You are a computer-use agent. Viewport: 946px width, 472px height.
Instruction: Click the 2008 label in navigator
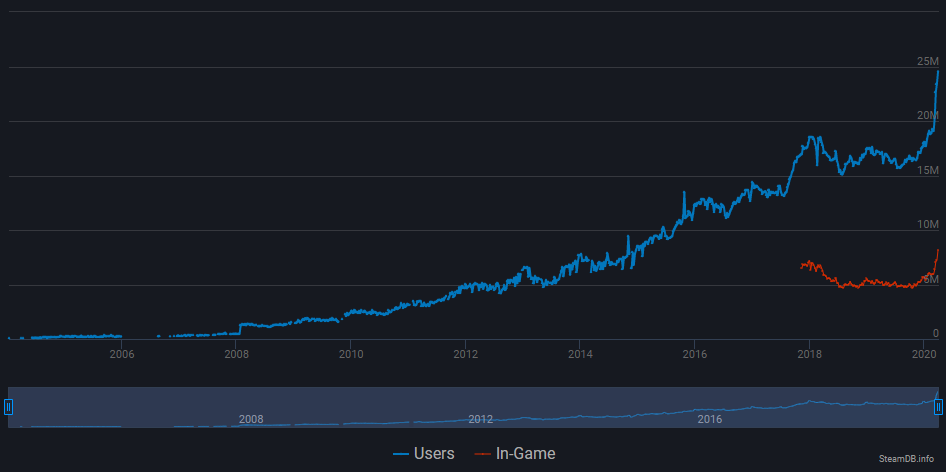pyautogui.click(x=251, y=419)
